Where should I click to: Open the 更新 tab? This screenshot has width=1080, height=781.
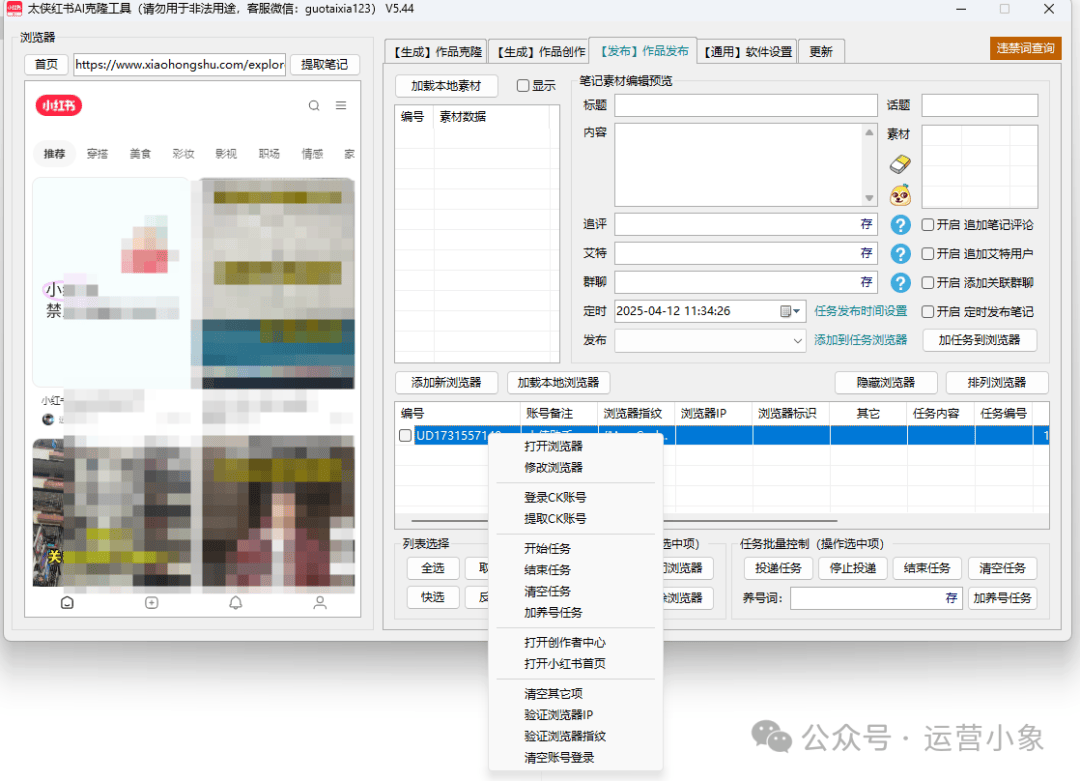820,52
